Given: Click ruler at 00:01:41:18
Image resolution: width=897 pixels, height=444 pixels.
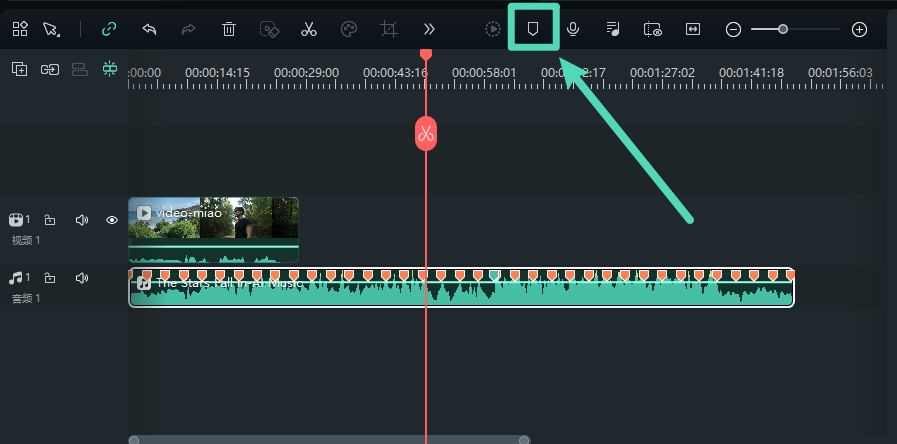Looking at the screenshot, I should (x=752, y=73).
